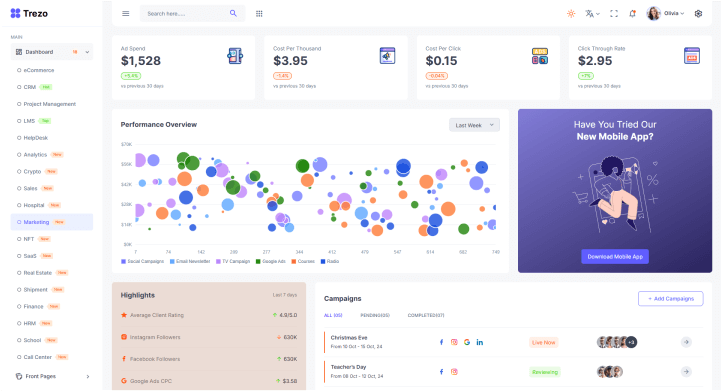Open Christmas Eve campaign arrow

click(686, 342)
